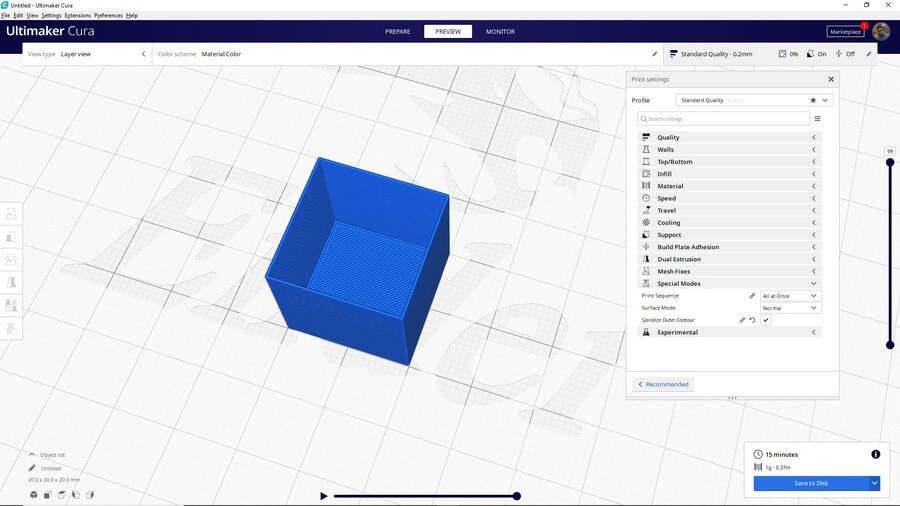Open the Marketplace
Viewport: 900px width, 506px height.
pyautogui.click(x=845, y=32)
